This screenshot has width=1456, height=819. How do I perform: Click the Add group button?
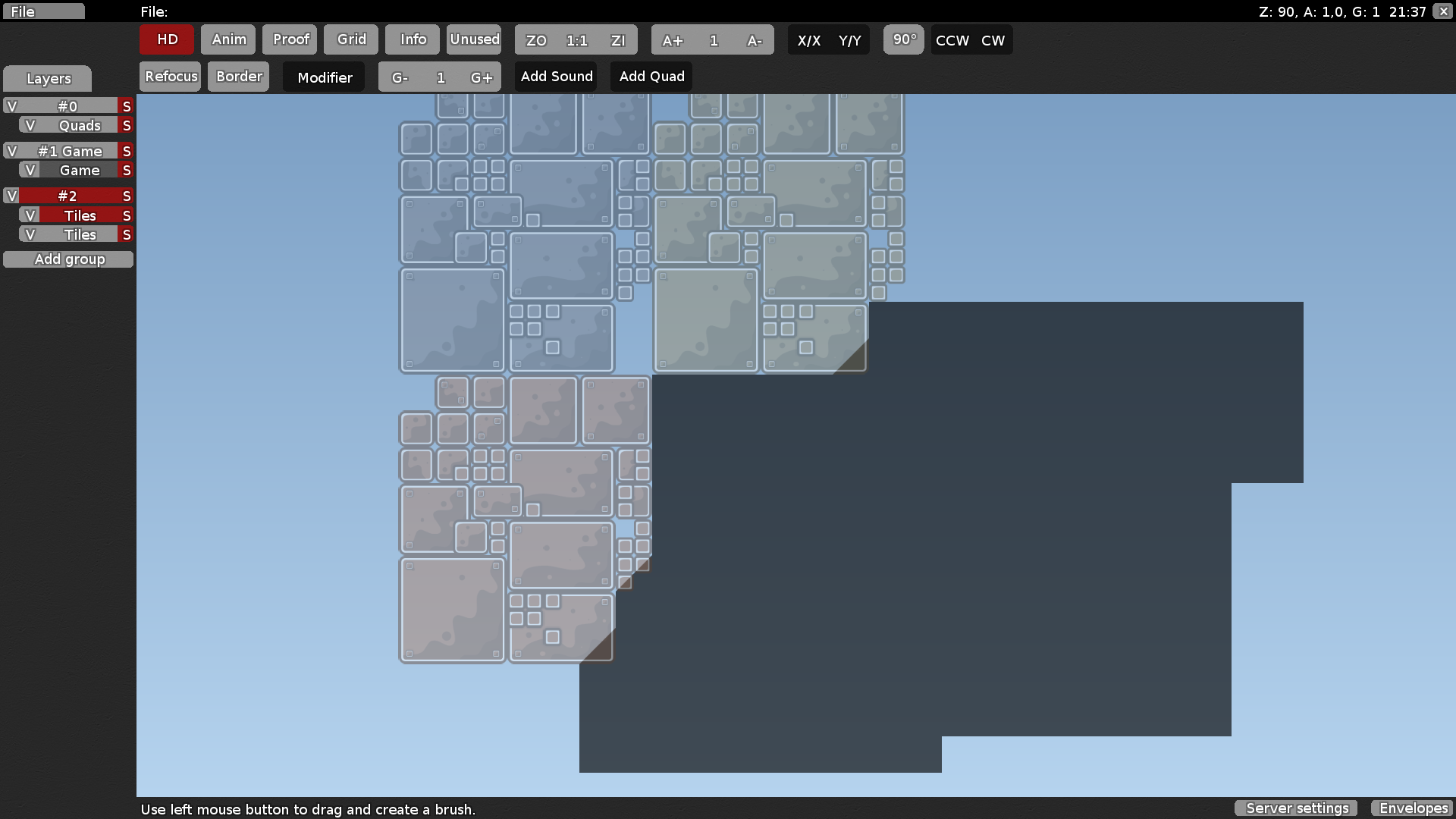click(68, 259)
